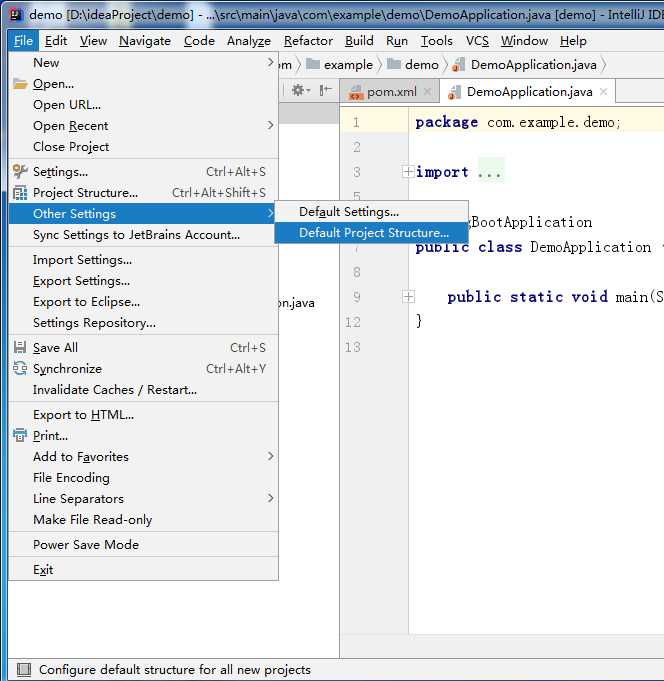Screen dimensions: 664x681
Task: Close the DemoApplication.java tab
Action: [x=604, y=92]
